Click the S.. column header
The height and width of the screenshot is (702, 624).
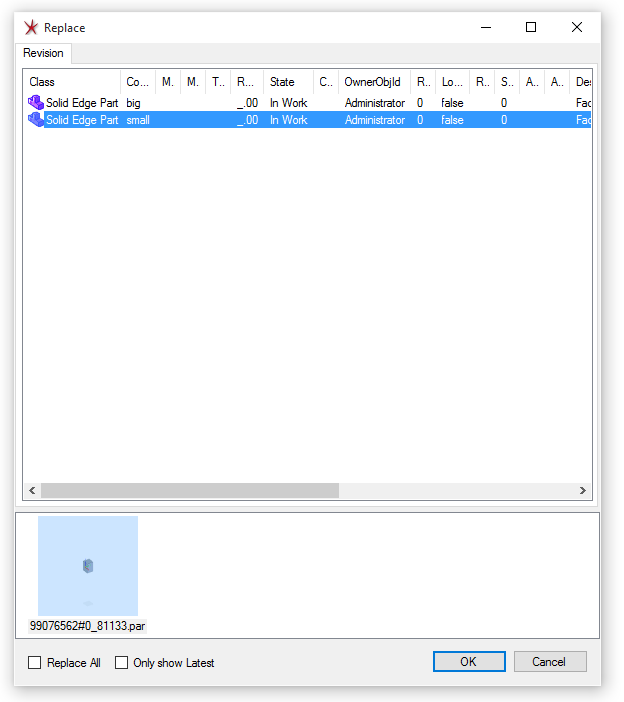tap(507, 82)
